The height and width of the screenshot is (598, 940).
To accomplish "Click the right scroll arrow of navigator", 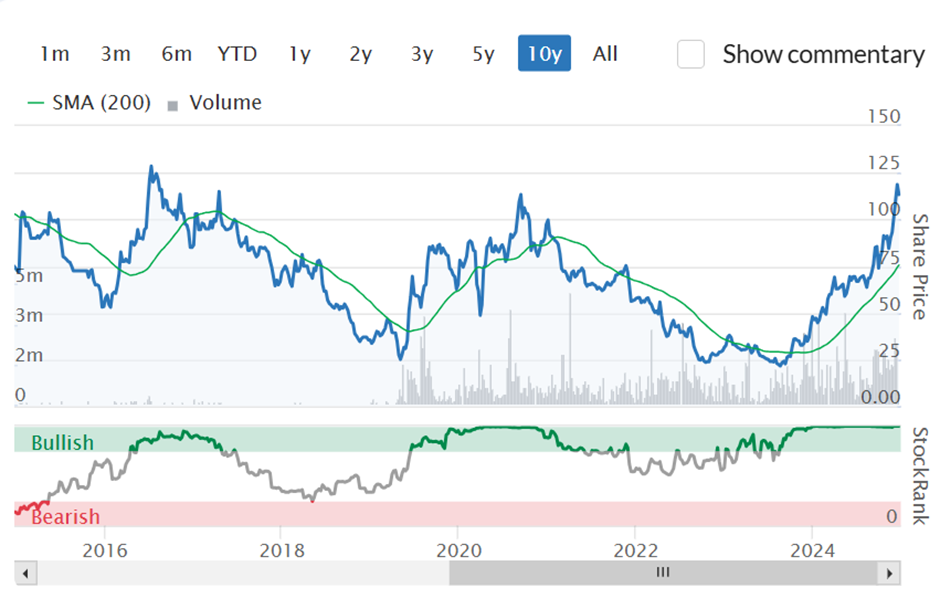I will point(890,573).
